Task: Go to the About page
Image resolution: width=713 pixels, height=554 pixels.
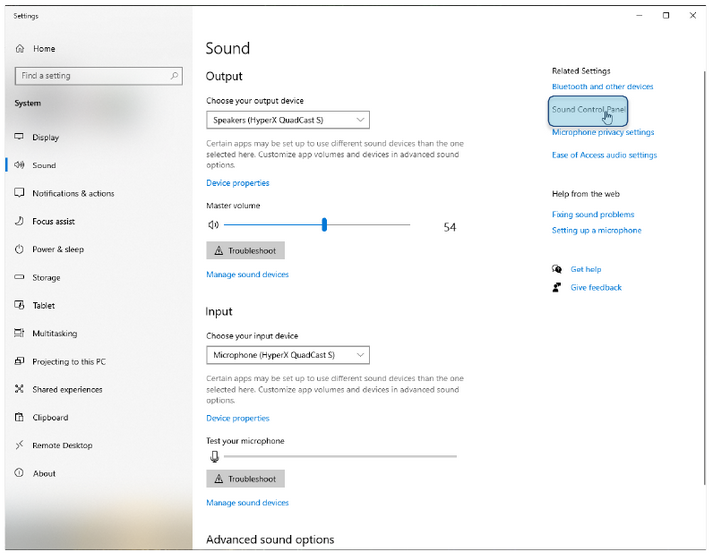Action: click(44, 473)
